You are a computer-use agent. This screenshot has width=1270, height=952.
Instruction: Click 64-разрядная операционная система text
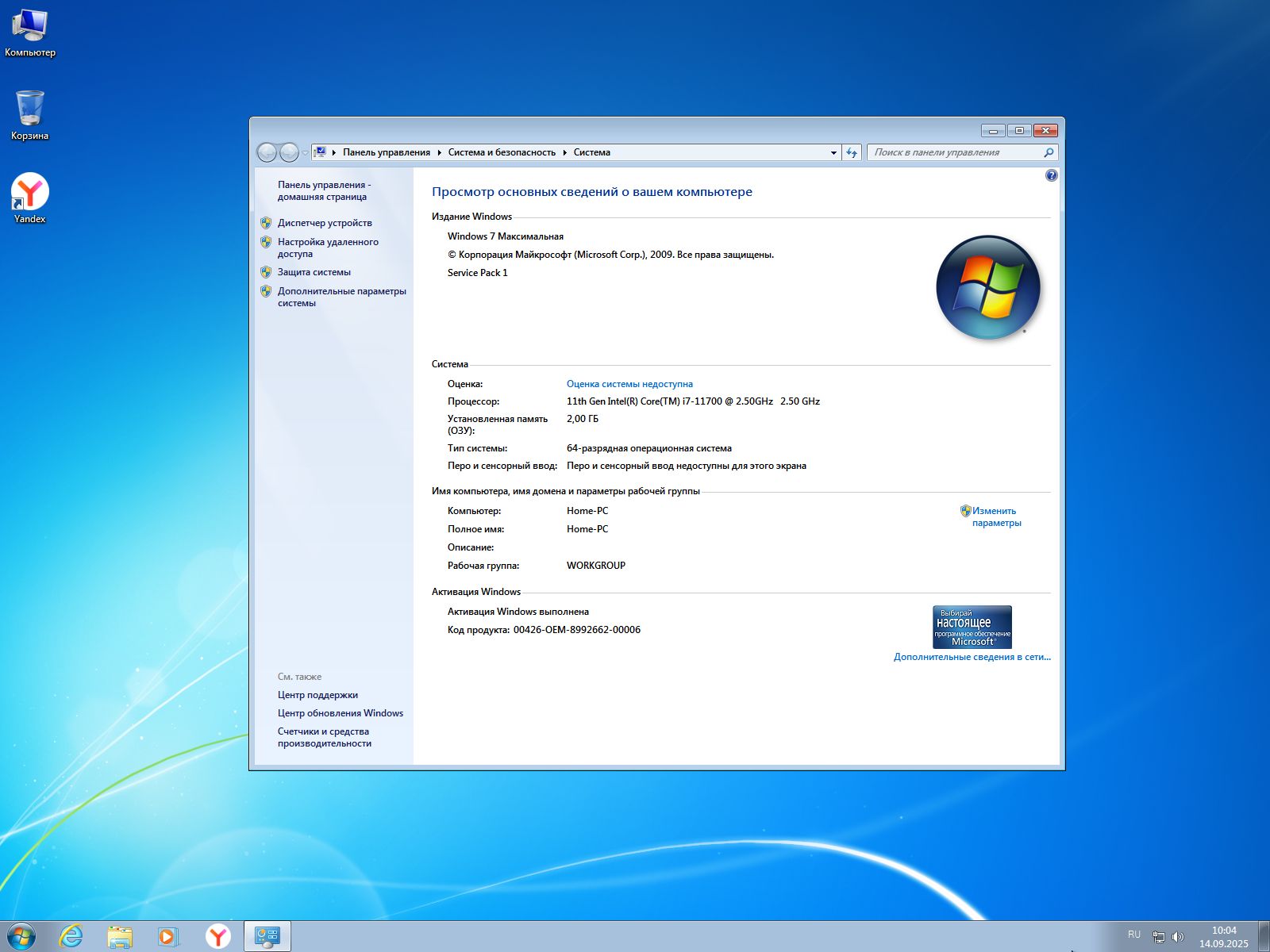pyautogui.click(x=649, y=448)
